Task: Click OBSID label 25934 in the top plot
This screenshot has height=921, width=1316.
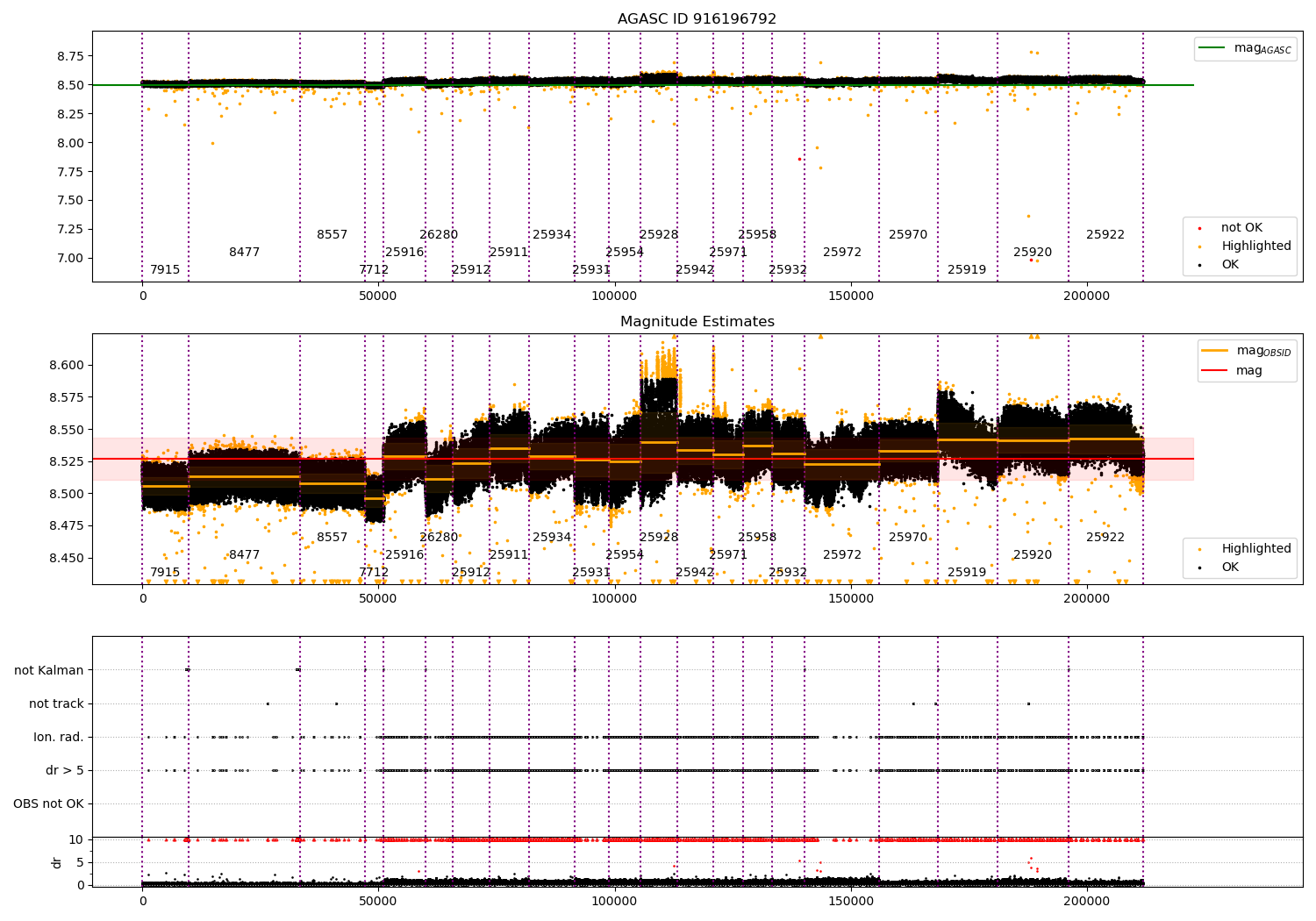Action: (x=552, y=235)
